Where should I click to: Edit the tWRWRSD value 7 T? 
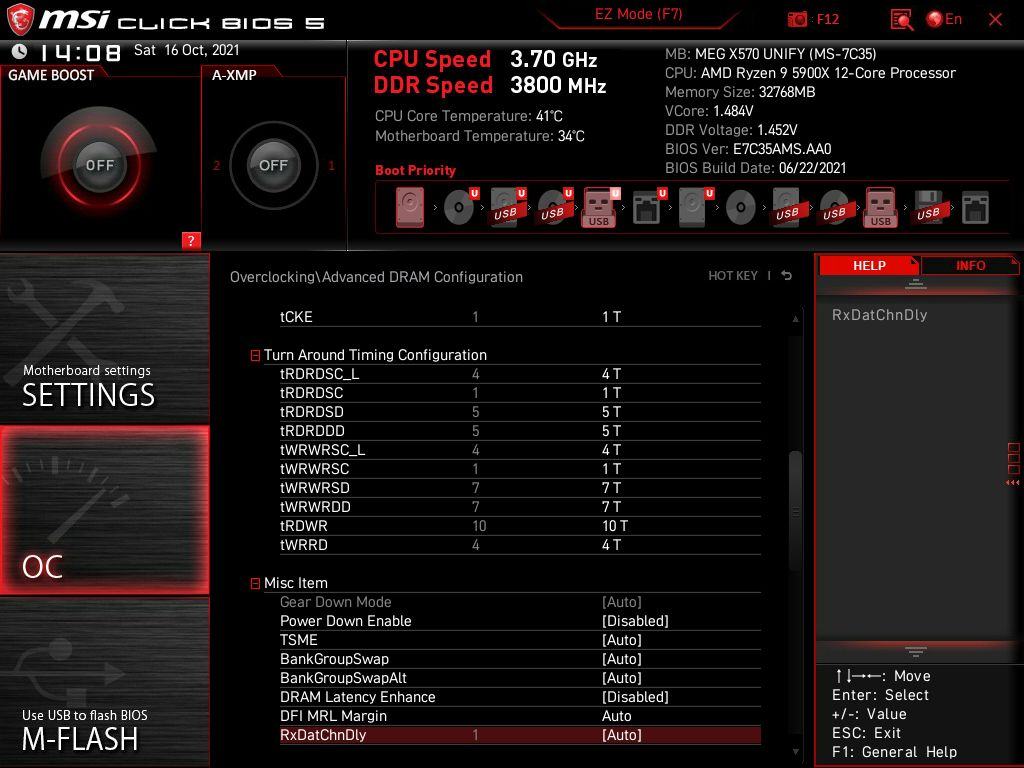click(x=611, y=488)
